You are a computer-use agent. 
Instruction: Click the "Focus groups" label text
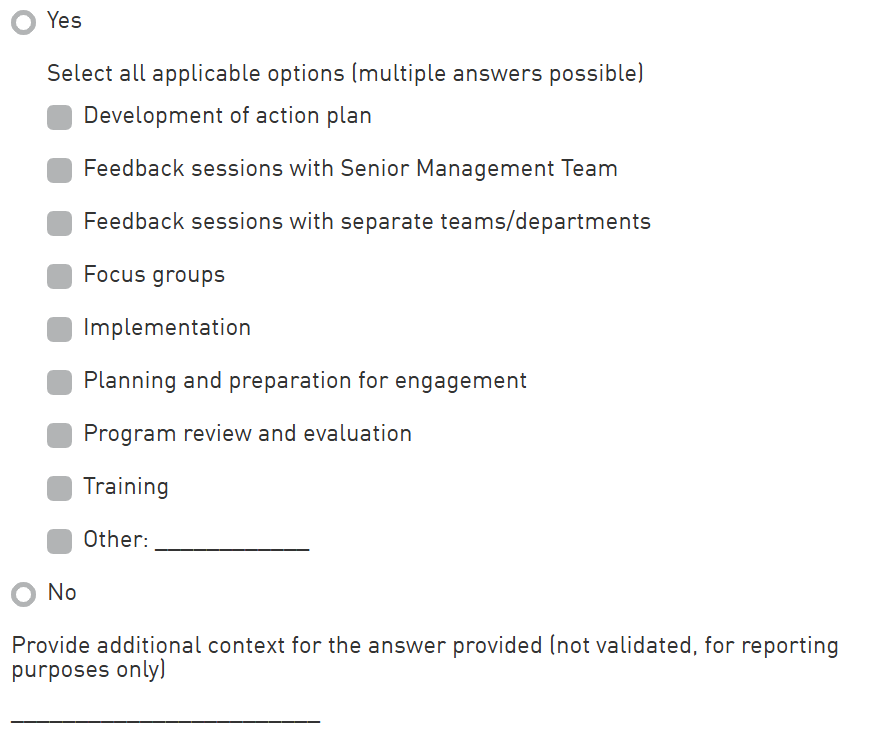pyautogui.click(x=154, y=275)
